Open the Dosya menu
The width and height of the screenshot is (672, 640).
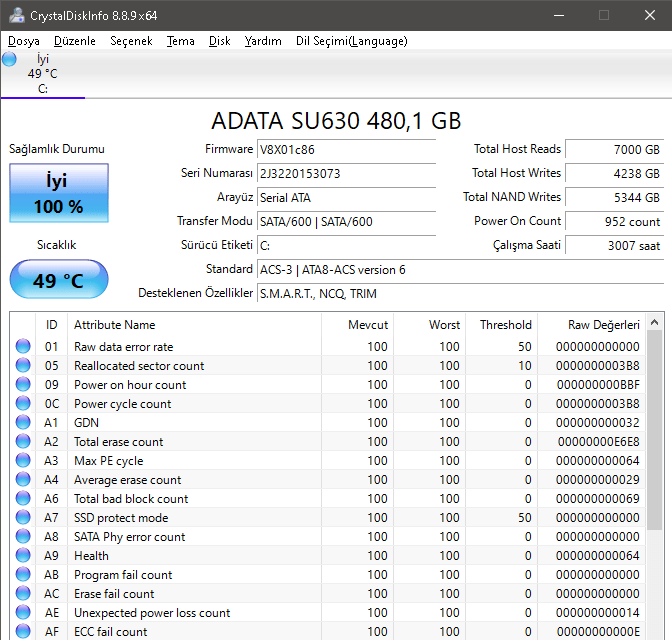point(24,41)
